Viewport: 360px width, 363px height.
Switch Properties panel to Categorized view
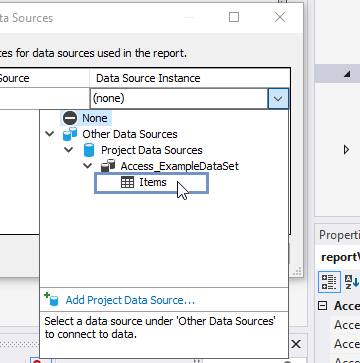(x=329, y=282)
